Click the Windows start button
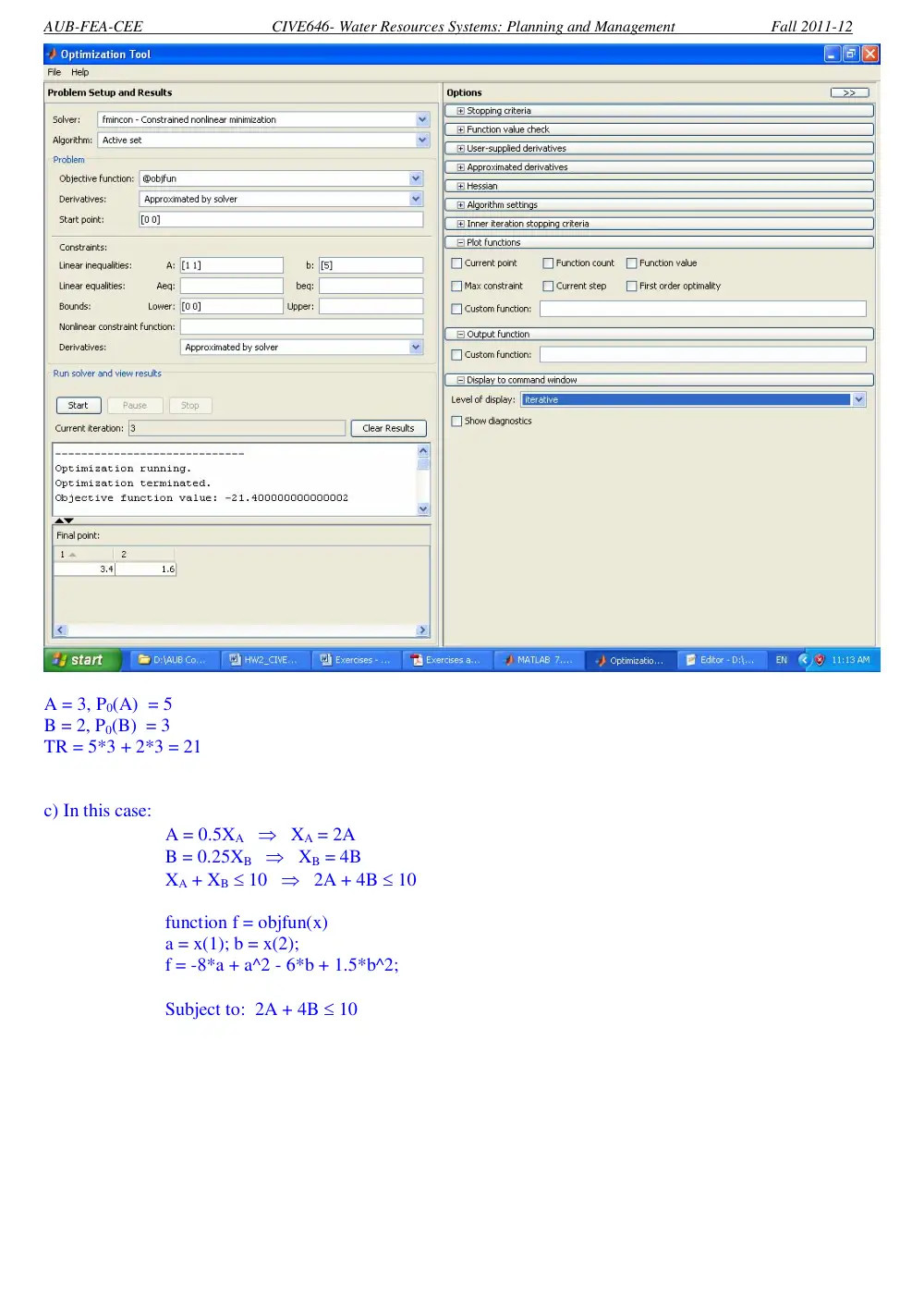The image size is (924, 1309). point(83,660)
